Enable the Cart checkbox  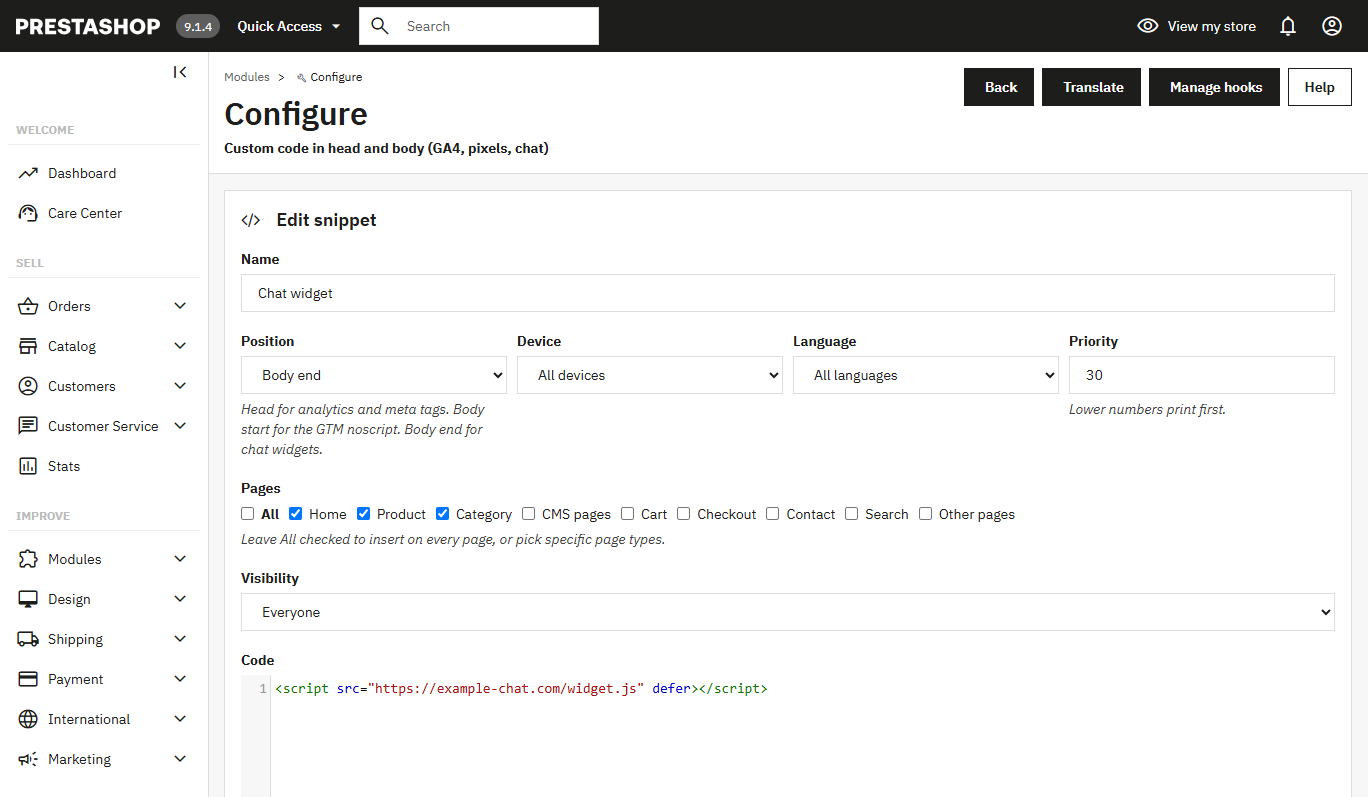(627, 514)
